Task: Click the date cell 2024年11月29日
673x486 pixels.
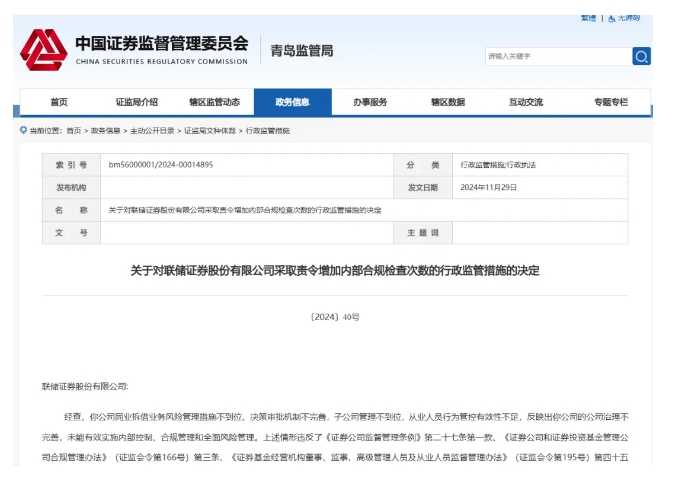Action: pyautogui.click(x=488, y=187)
